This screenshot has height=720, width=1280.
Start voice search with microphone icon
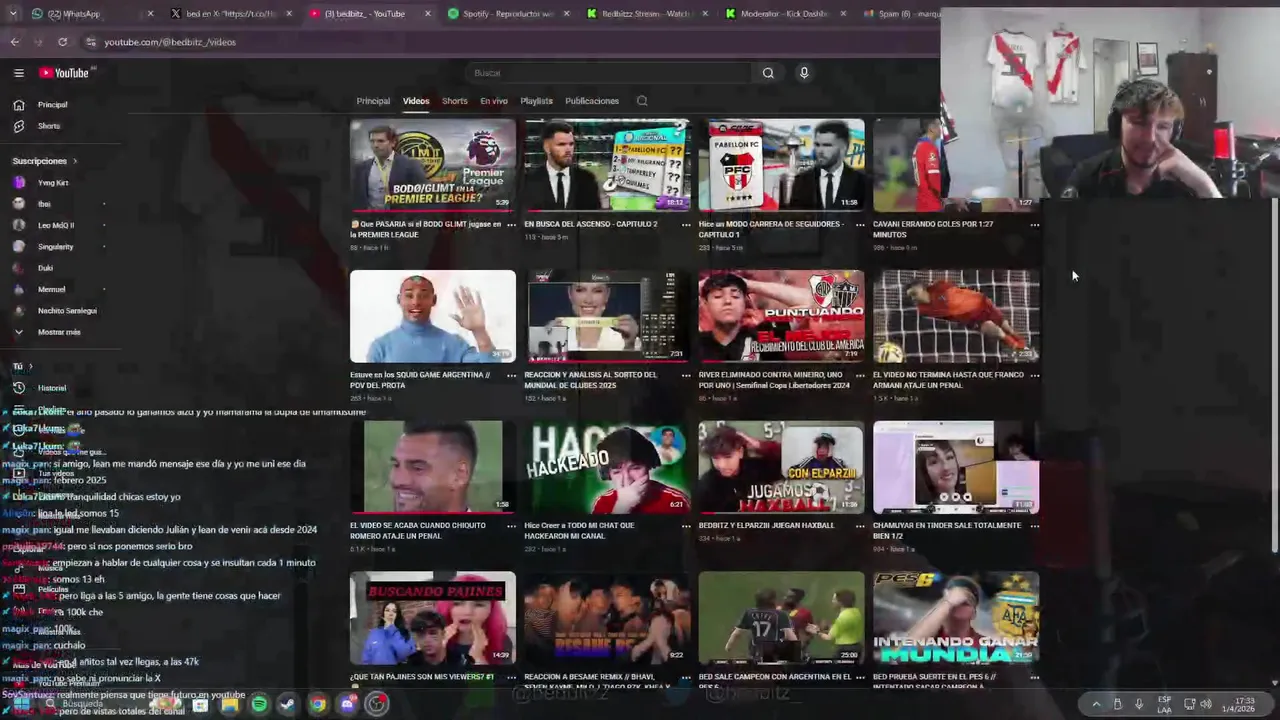pyautogui.click(x=804, y=73)
